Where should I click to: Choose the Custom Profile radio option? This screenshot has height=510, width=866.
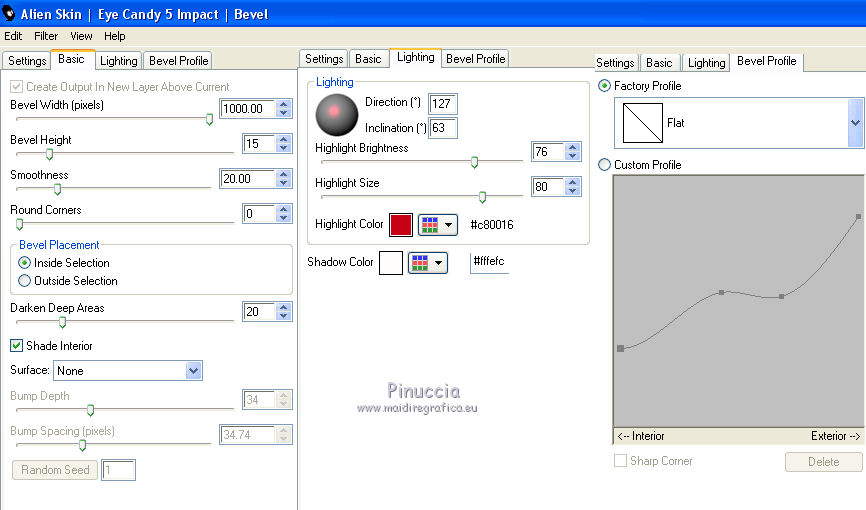[605, 165]
